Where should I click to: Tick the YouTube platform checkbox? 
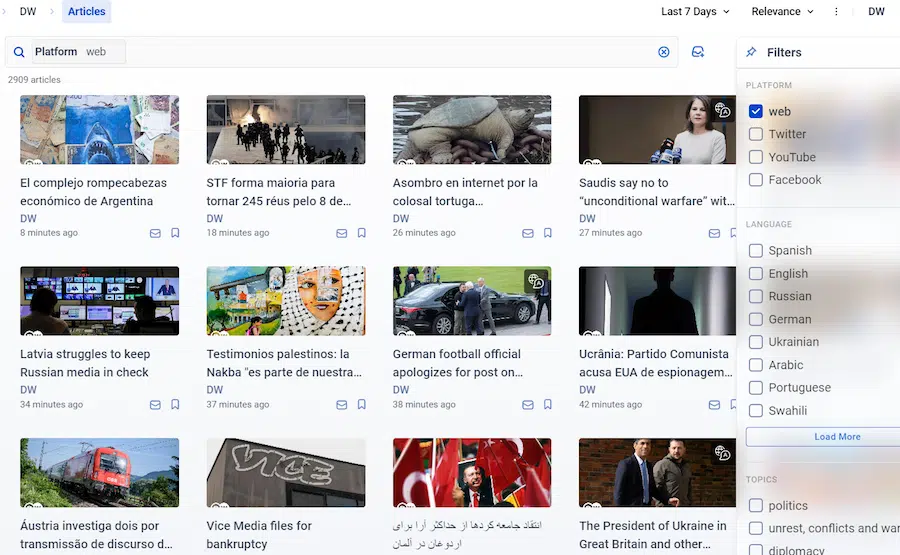756,157
